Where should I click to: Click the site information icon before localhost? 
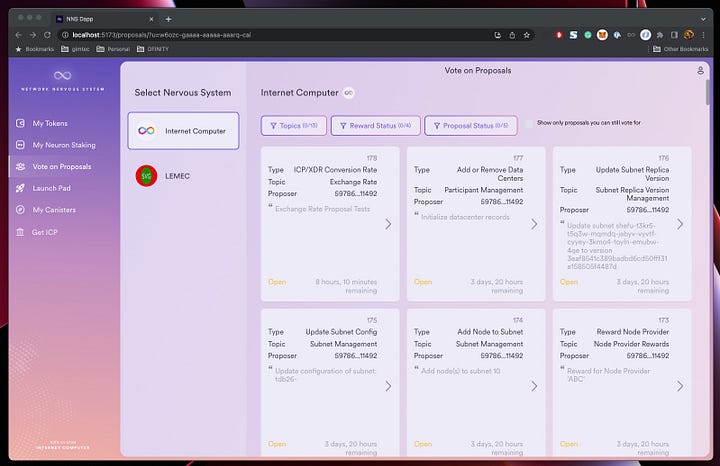click(x=65, y=35)
